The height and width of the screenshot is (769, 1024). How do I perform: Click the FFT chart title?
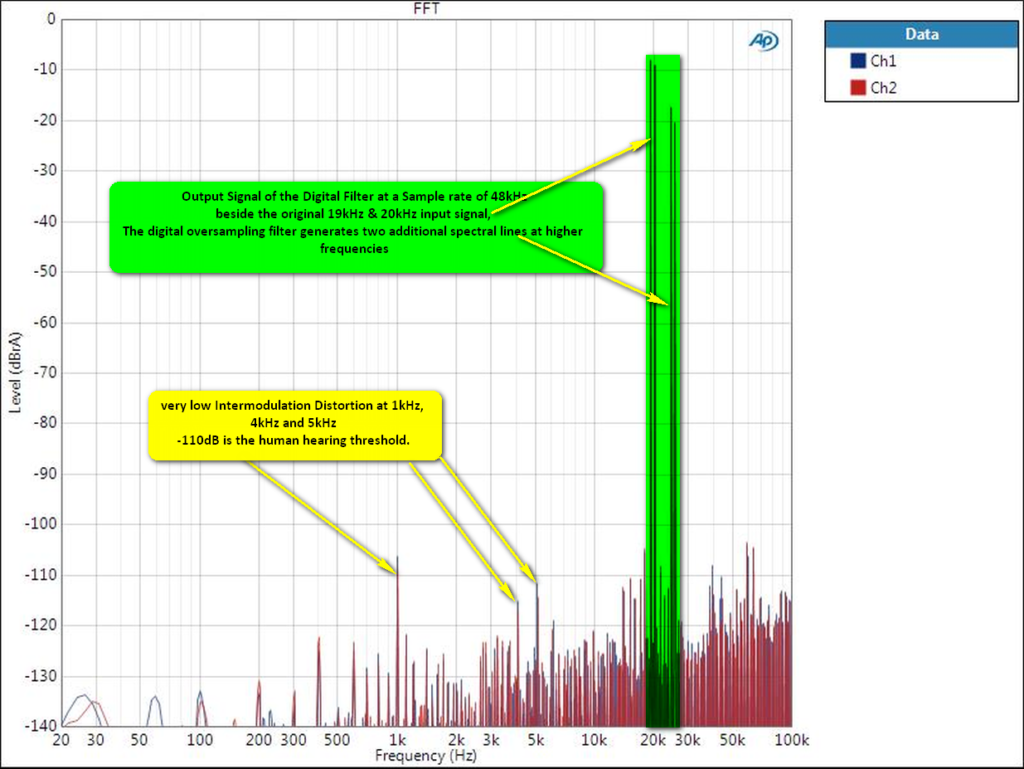tap(426, 9)
